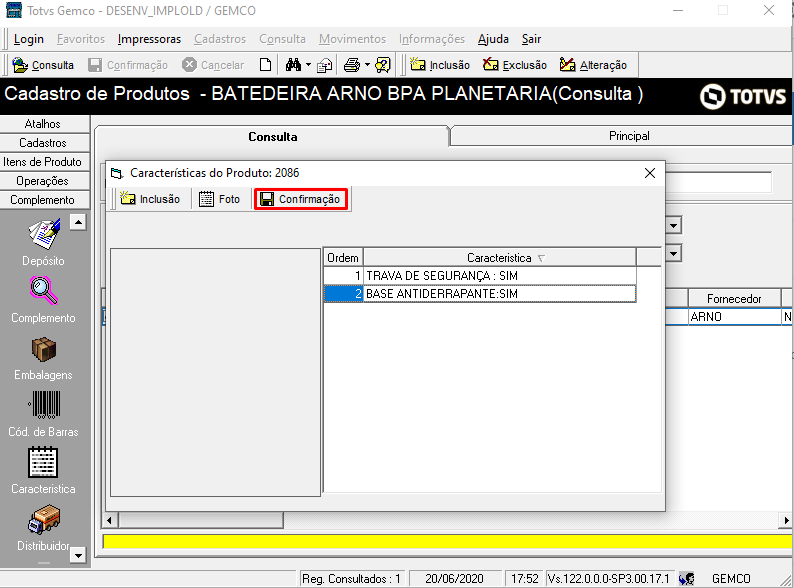Screen dimensions: 794x588
Task: Open the printer dropdown arrow
Action: click(x=367, y=65)
